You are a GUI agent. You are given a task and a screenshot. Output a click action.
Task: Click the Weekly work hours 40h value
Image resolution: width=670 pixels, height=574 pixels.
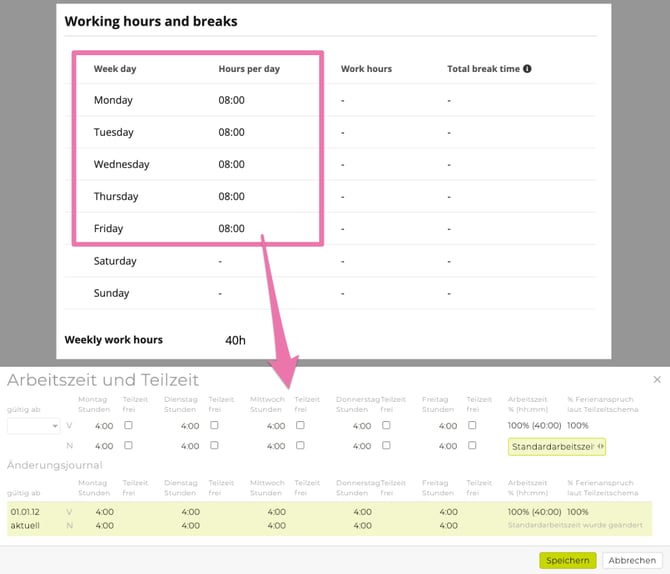235,340
